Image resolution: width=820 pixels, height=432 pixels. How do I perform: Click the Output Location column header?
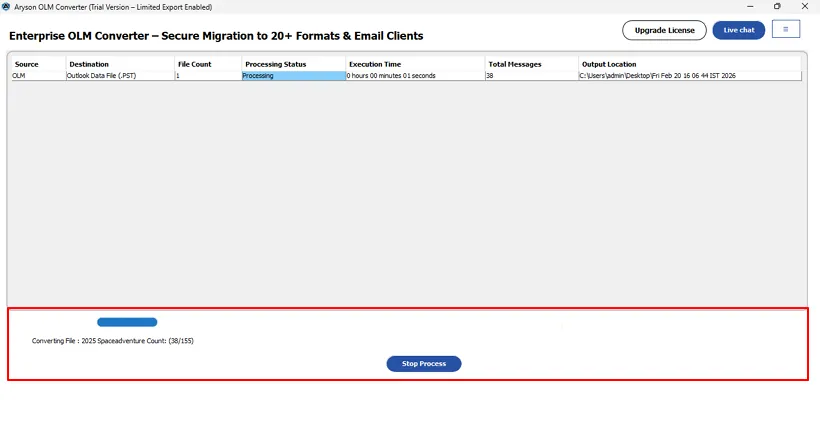click(x=608, y=64)
